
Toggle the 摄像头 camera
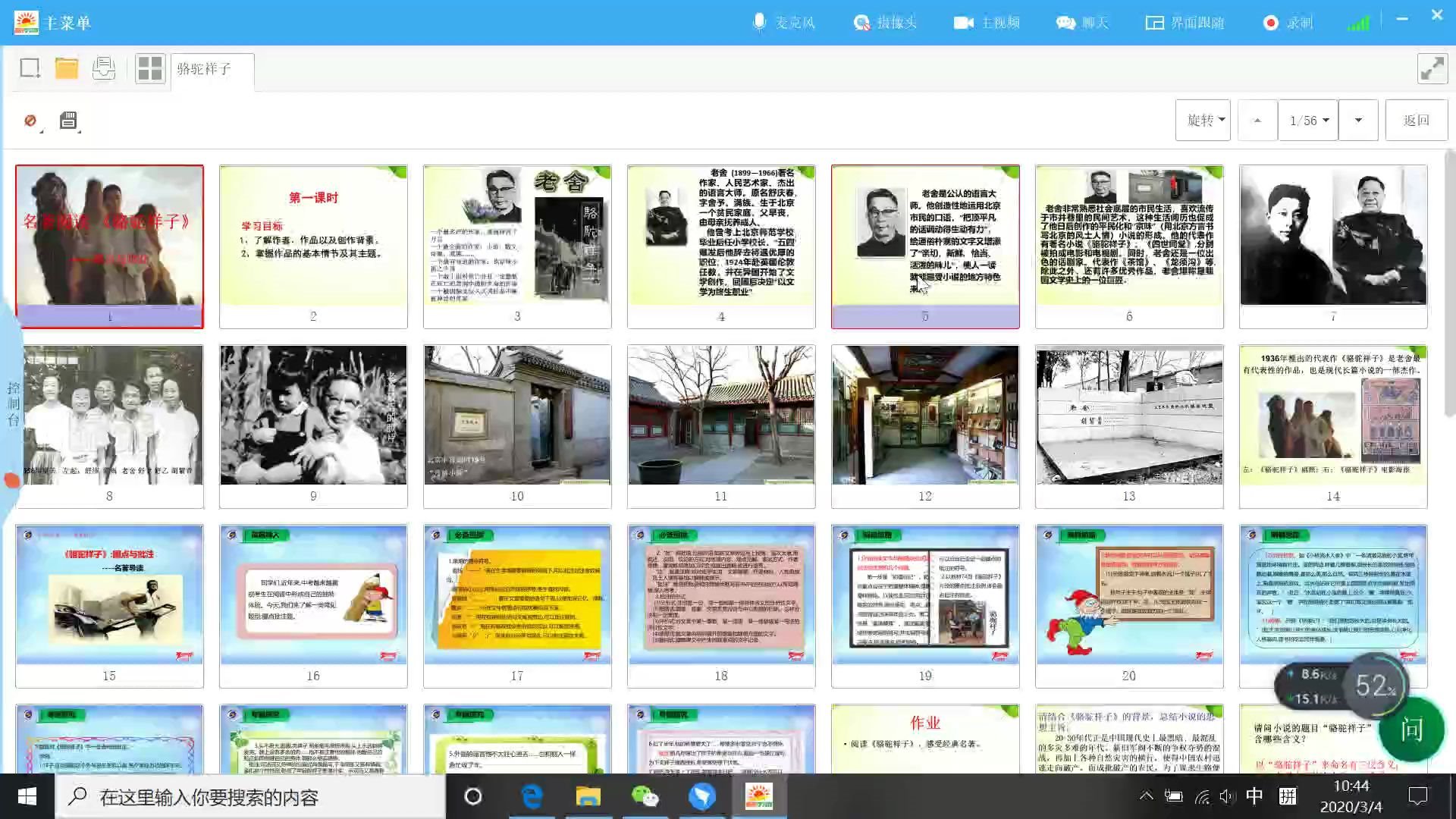(x=885, y=23)
